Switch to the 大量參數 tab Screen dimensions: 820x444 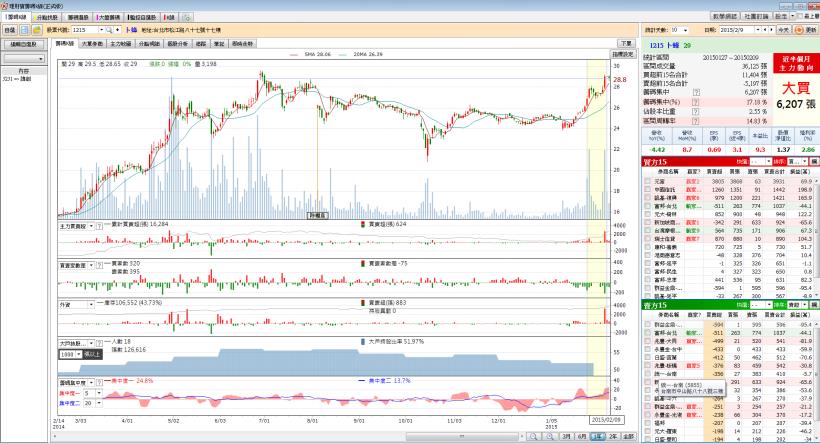(x=91, y=44)
